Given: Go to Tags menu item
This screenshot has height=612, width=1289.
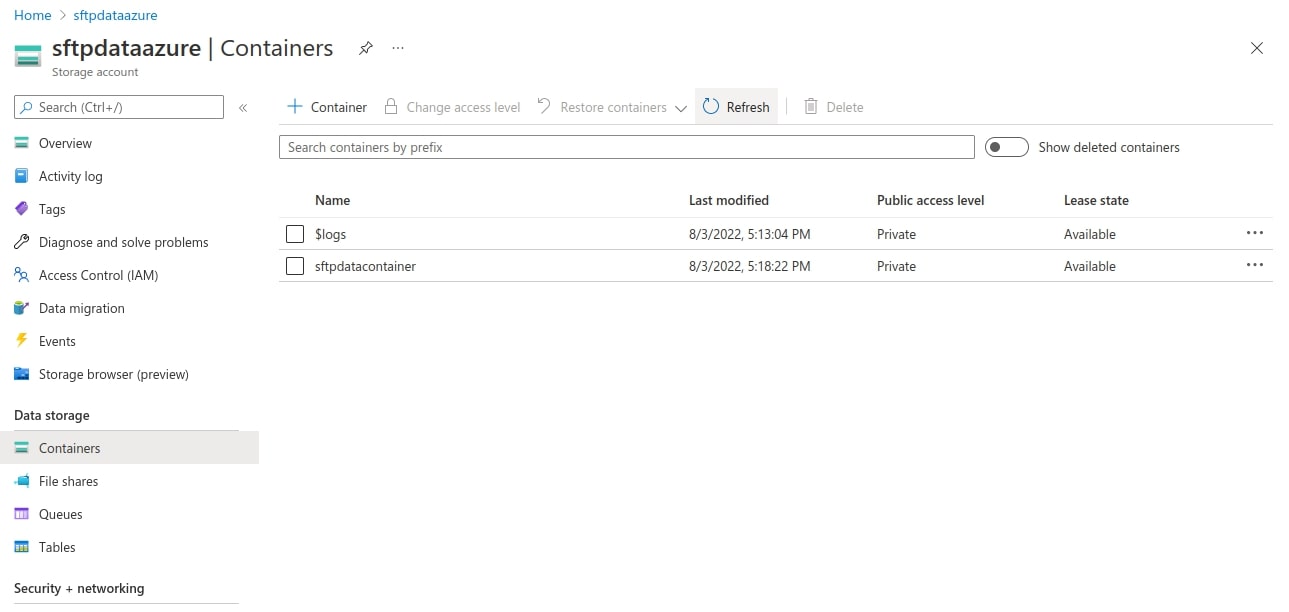Looking at the screenshot, I should point(52,209).
